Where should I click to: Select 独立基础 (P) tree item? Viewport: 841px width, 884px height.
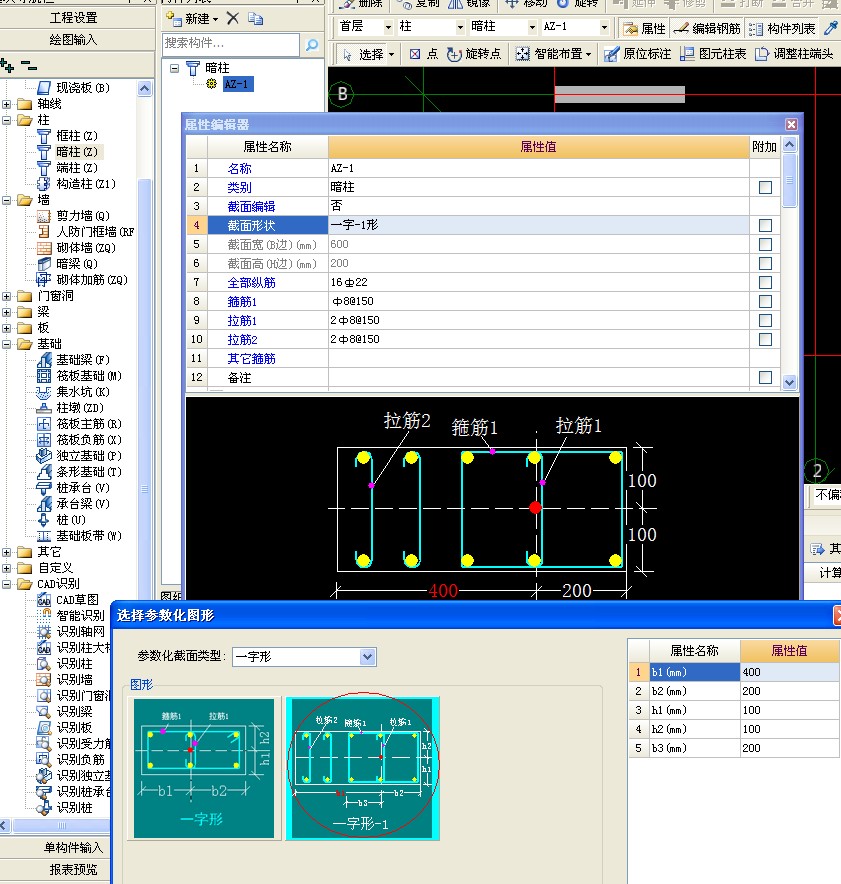click(x=88, y=456)
